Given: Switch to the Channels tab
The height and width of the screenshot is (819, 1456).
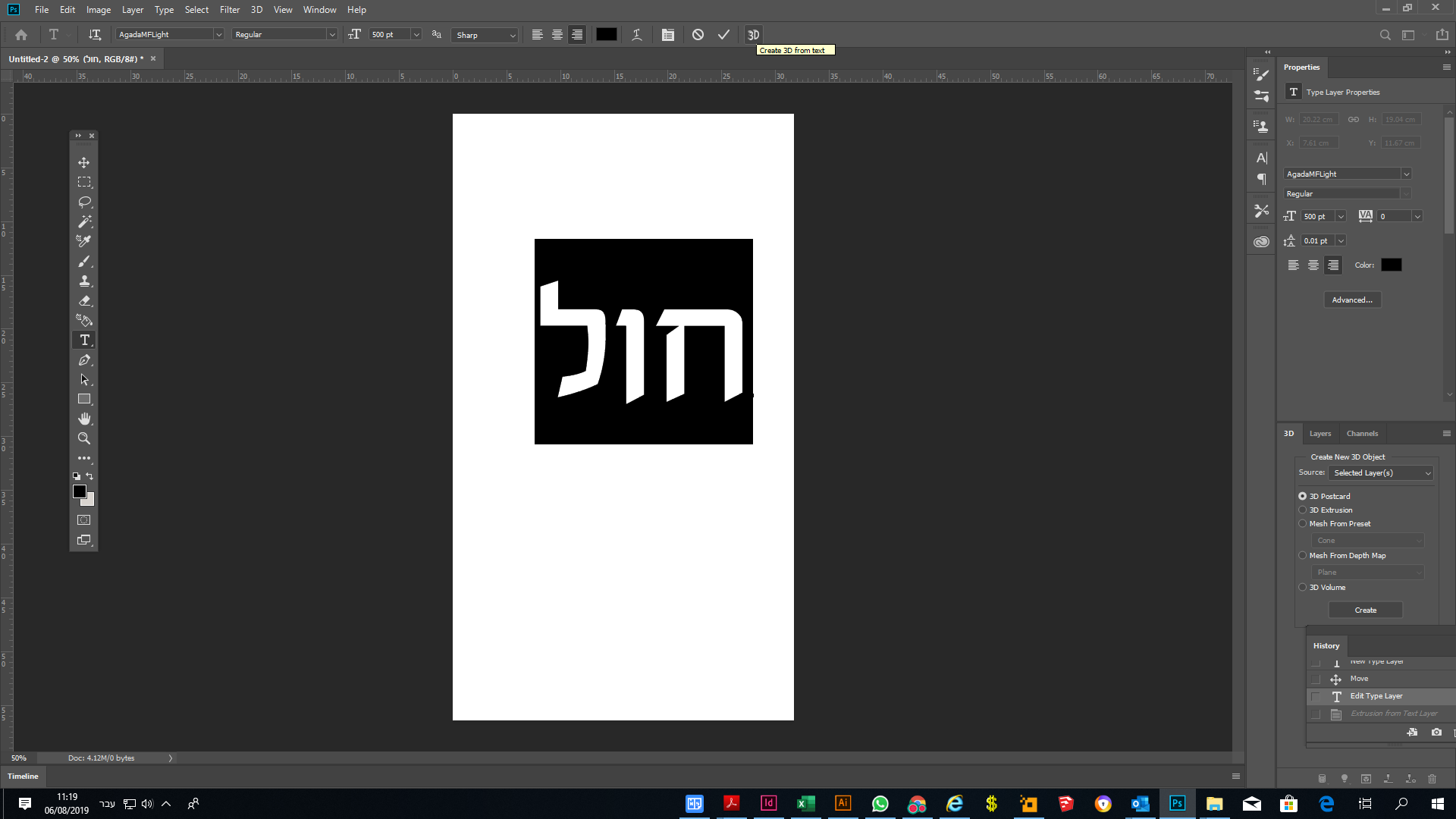Looking at the screenshot, I should coord(1362,433).
